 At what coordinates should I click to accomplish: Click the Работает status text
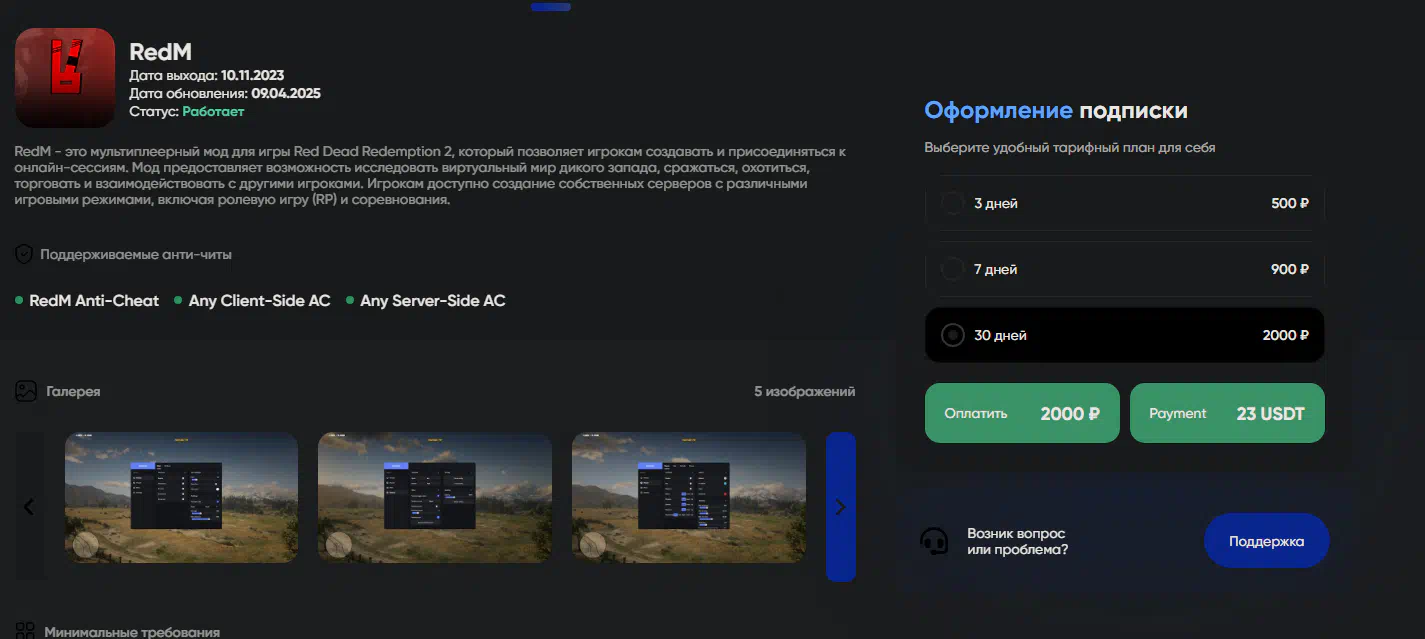pyautogui.click(x=213, y=112)
